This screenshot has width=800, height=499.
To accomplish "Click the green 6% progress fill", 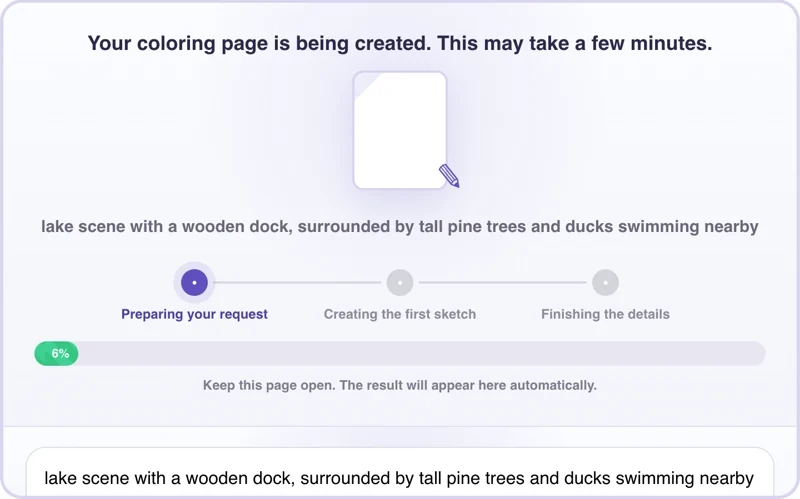I will pyautogui.click(x=56, y=354).
